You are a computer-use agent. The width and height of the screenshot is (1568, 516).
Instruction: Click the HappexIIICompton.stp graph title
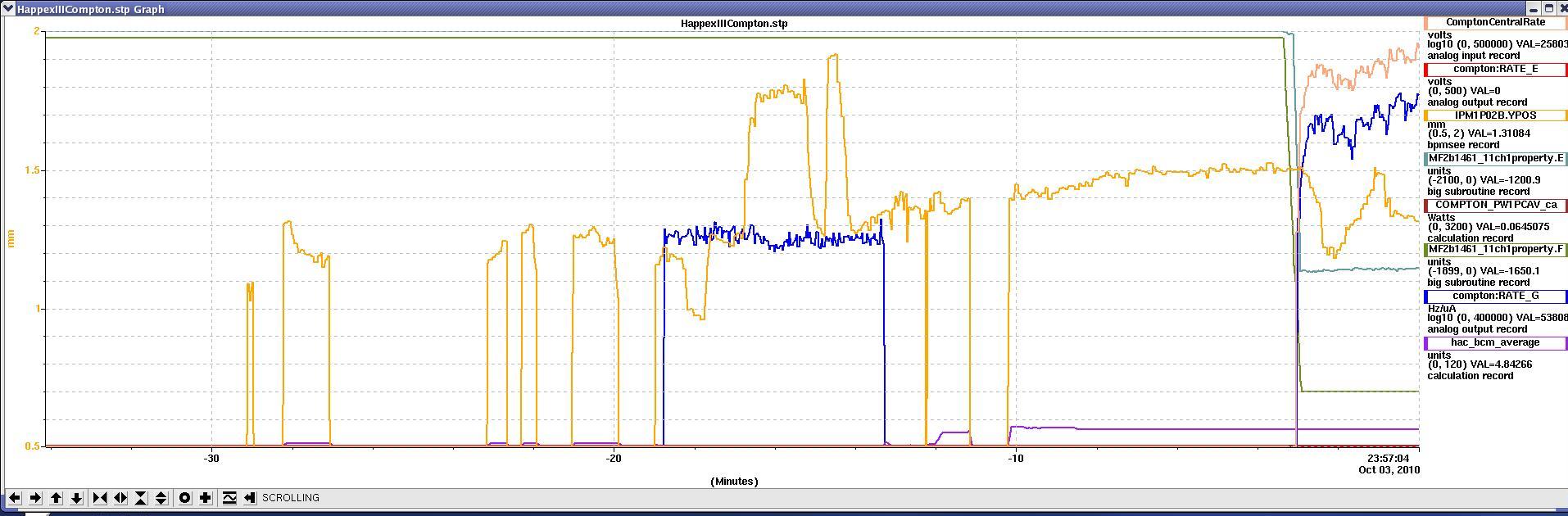coord(734,24)
